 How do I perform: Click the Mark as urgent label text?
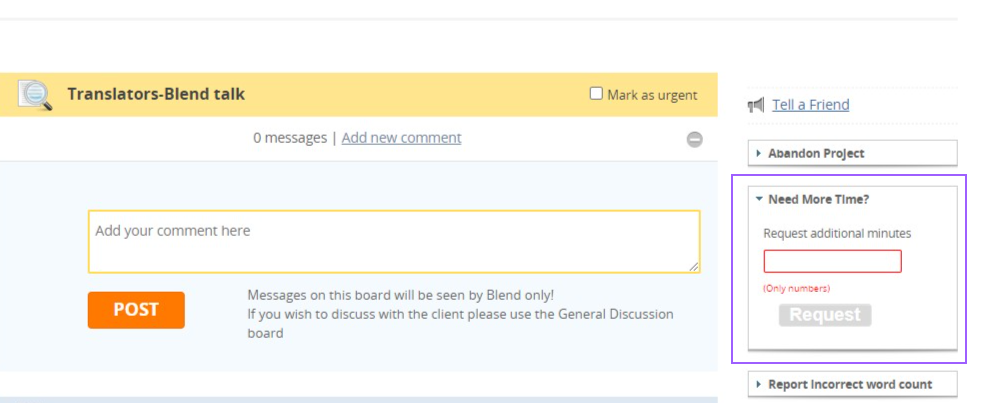(x=652, y=95)
